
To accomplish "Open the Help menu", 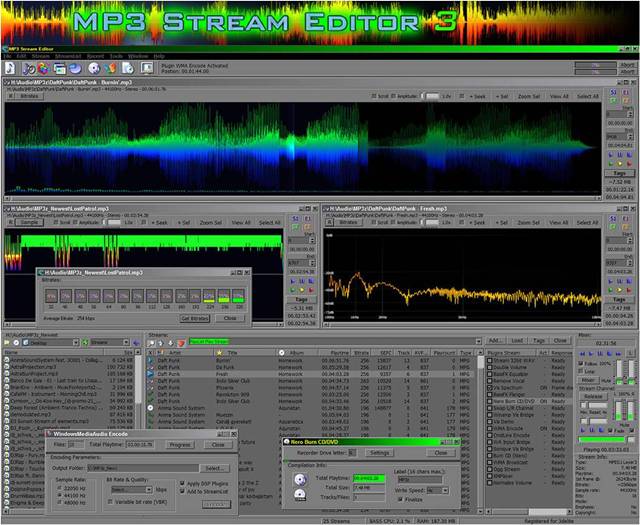I will [x=159, y=56].
